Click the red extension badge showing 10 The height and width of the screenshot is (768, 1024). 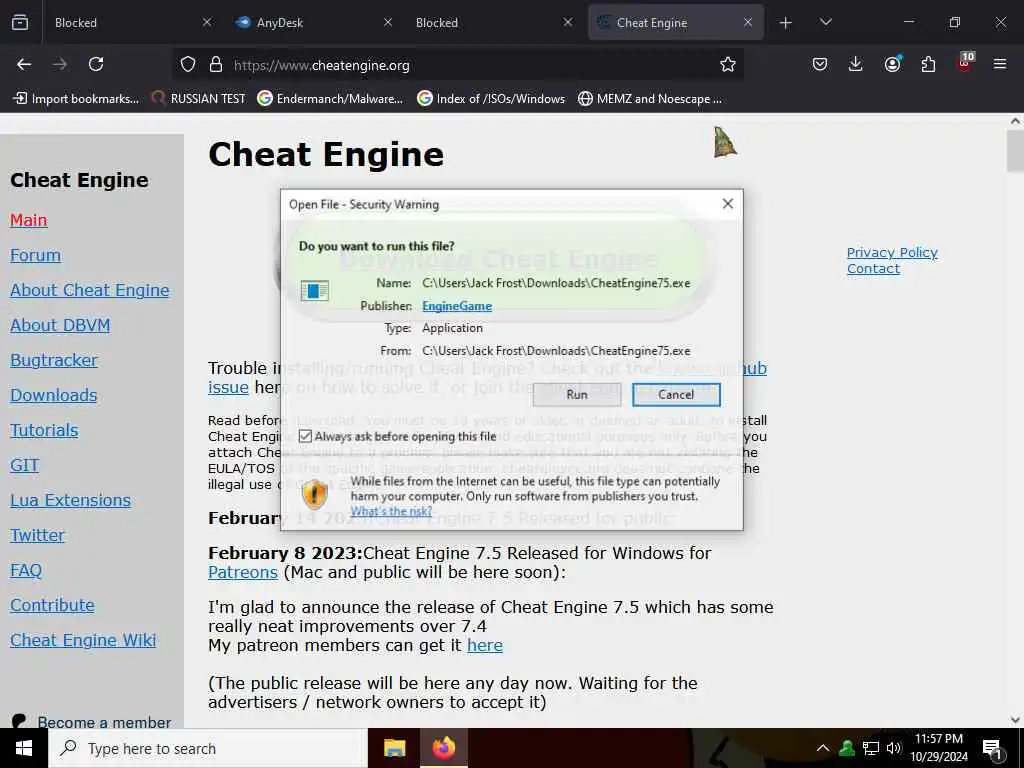965,61
